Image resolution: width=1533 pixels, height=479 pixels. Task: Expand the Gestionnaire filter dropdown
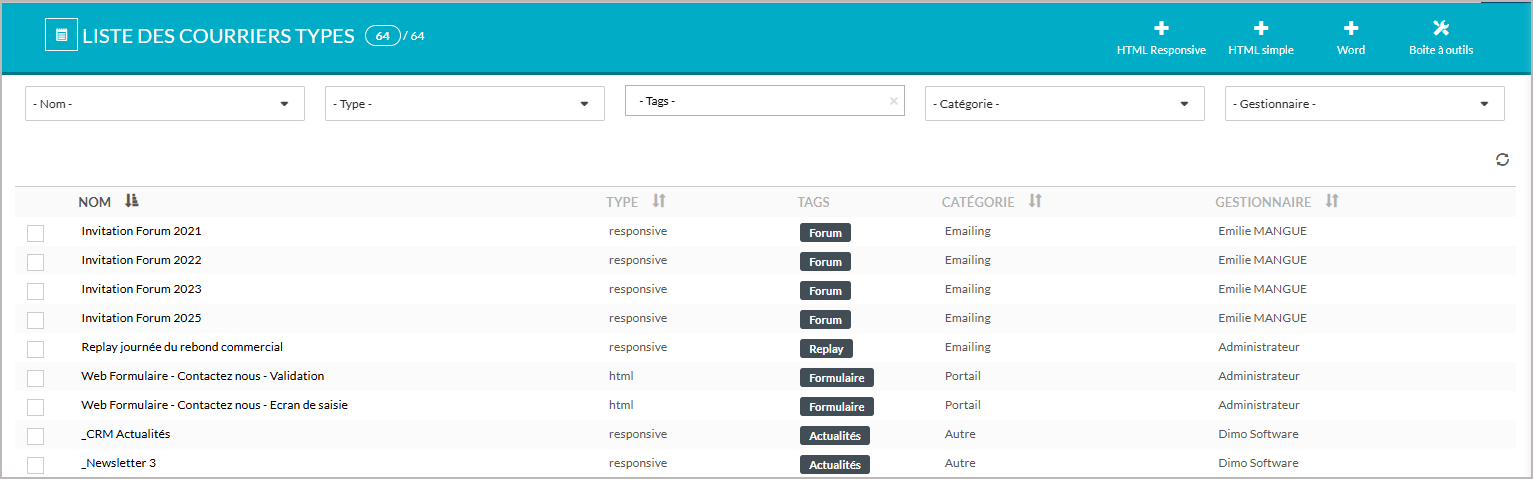pos(1484,104)
